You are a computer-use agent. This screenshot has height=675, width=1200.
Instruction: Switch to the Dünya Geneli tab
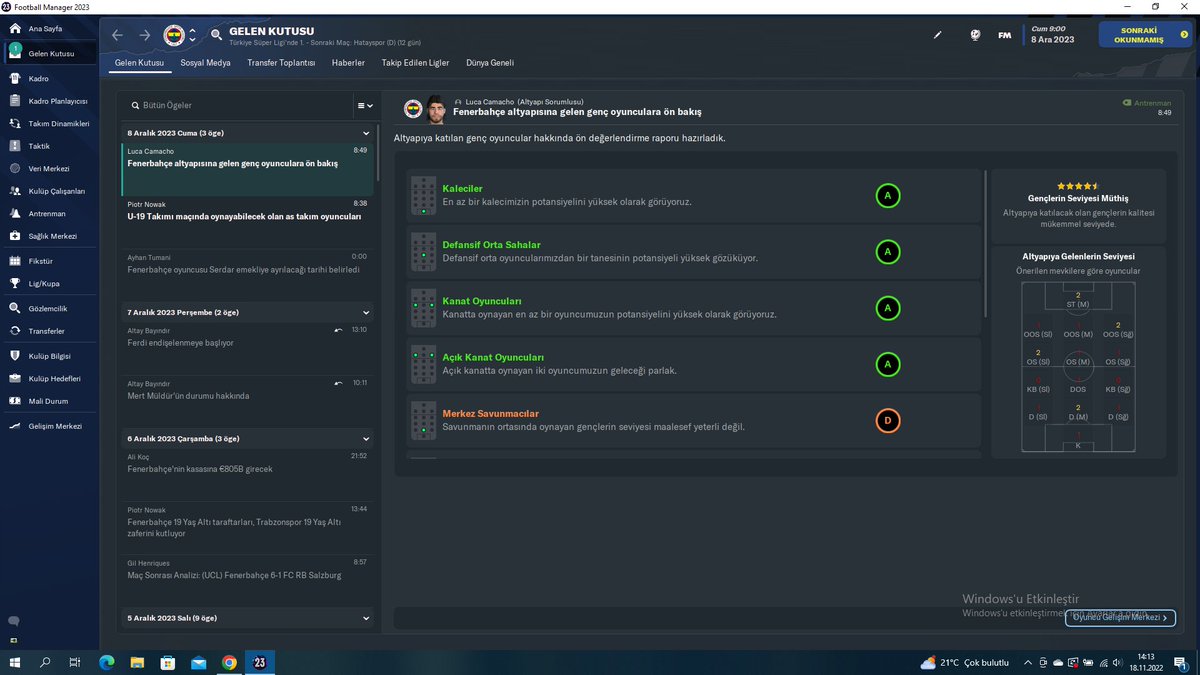click(x=490, y=62)
